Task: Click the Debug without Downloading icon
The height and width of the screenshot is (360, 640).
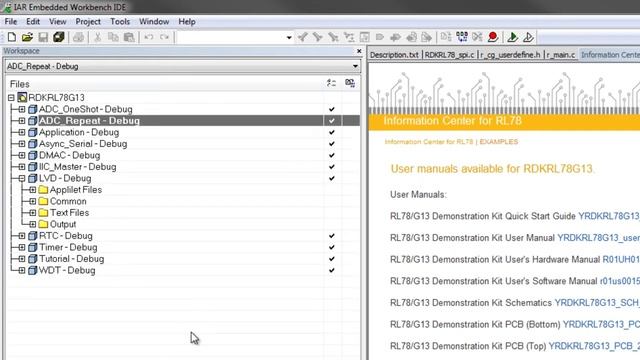Action: tap(528, 37)
